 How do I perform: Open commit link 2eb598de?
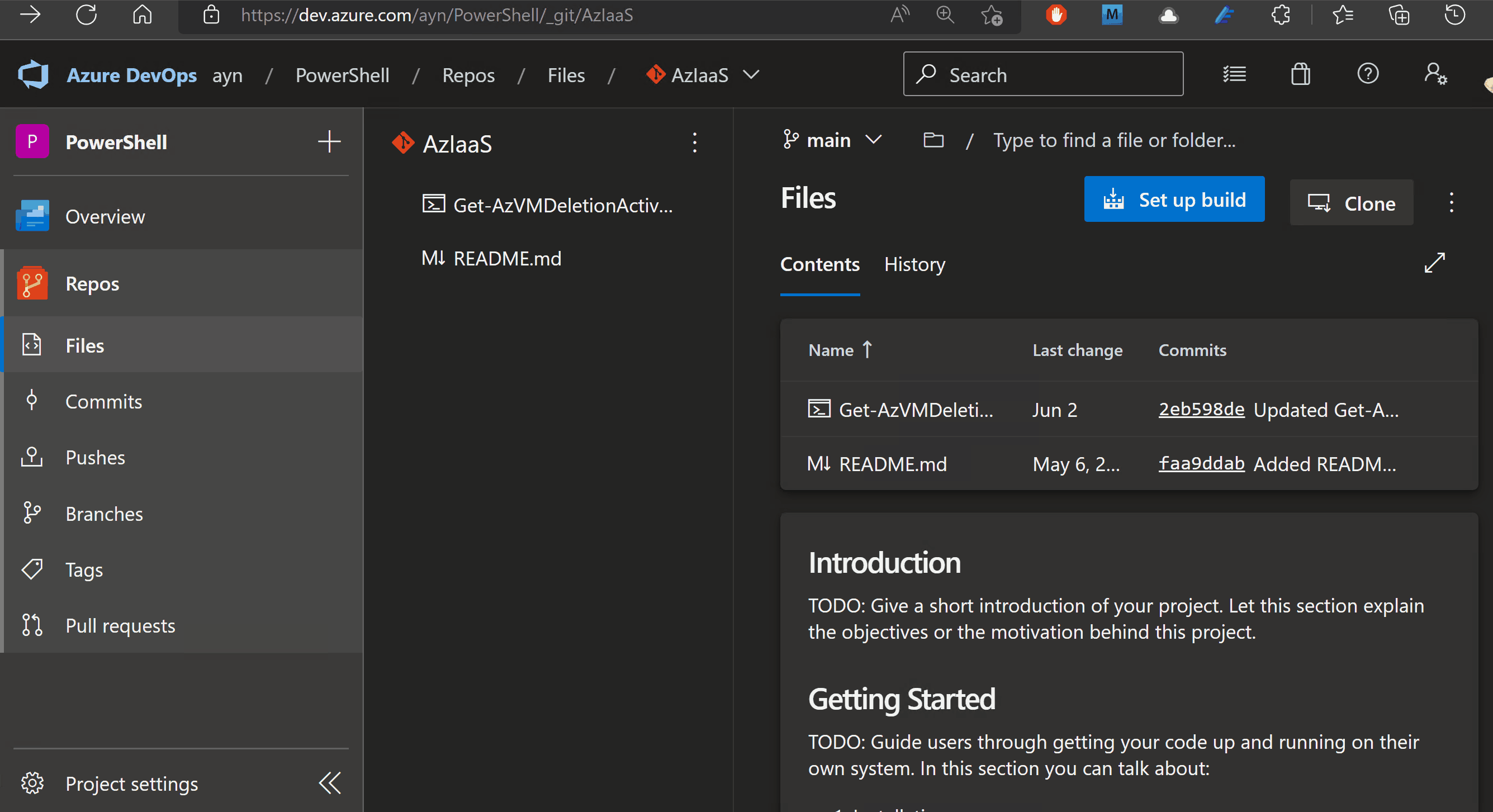[x=1201, y=409]
